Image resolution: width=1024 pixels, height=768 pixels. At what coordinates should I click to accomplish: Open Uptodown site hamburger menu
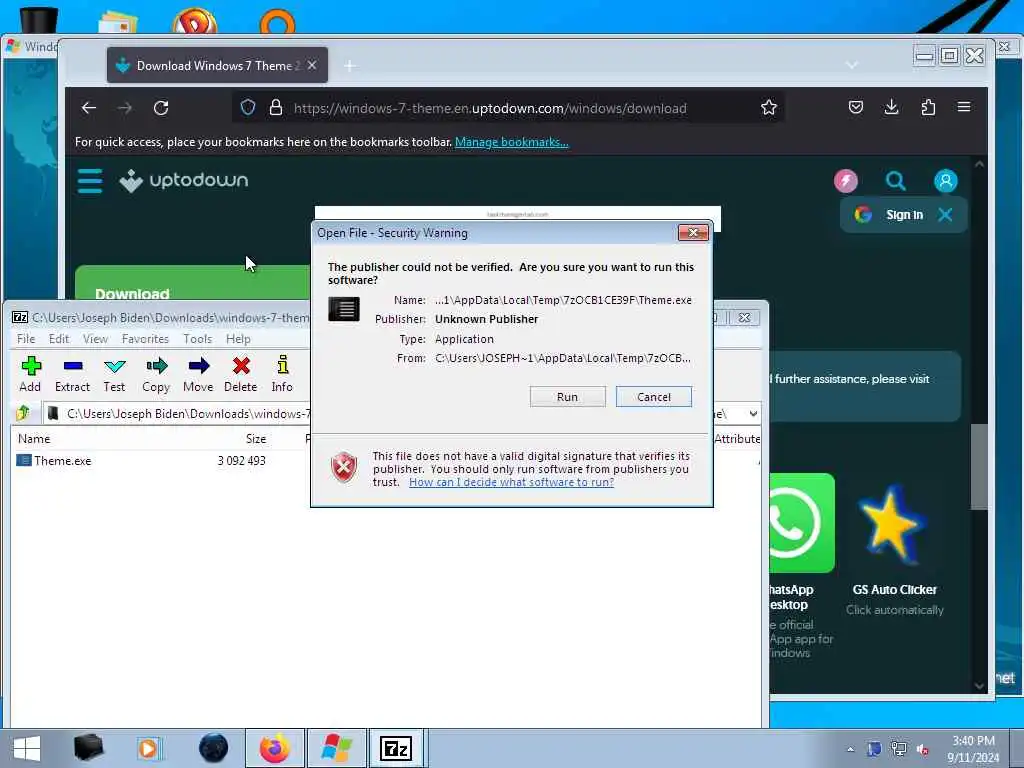tap(90, 180)
